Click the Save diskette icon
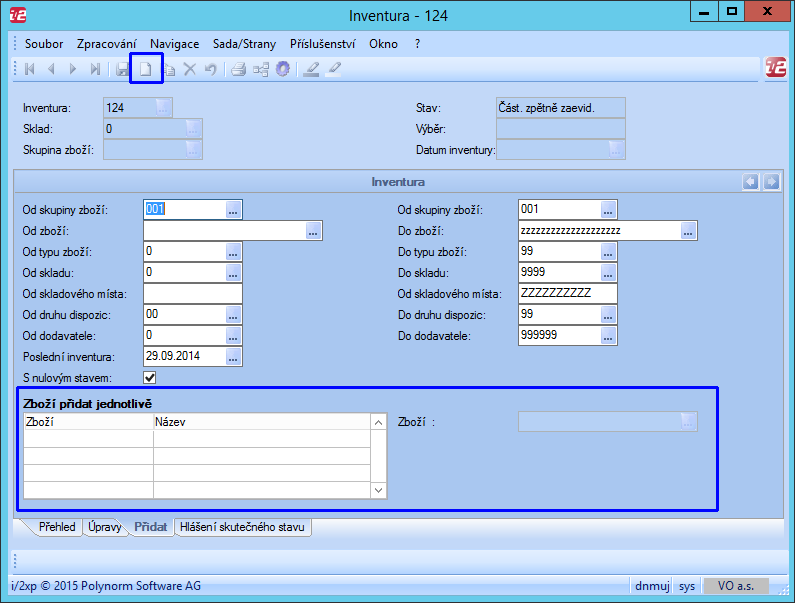 (x=122, y=69)
